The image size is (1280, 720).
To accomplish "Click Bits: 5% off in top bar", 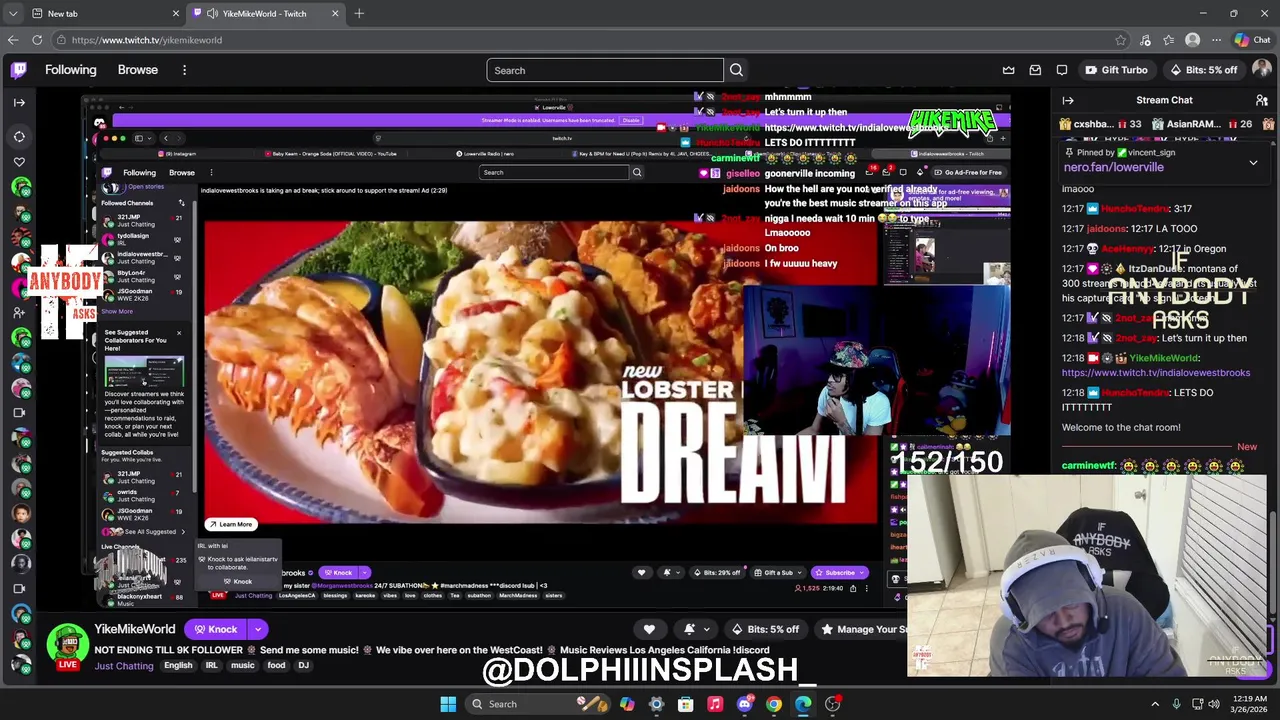I will (x=1203, y=70).
